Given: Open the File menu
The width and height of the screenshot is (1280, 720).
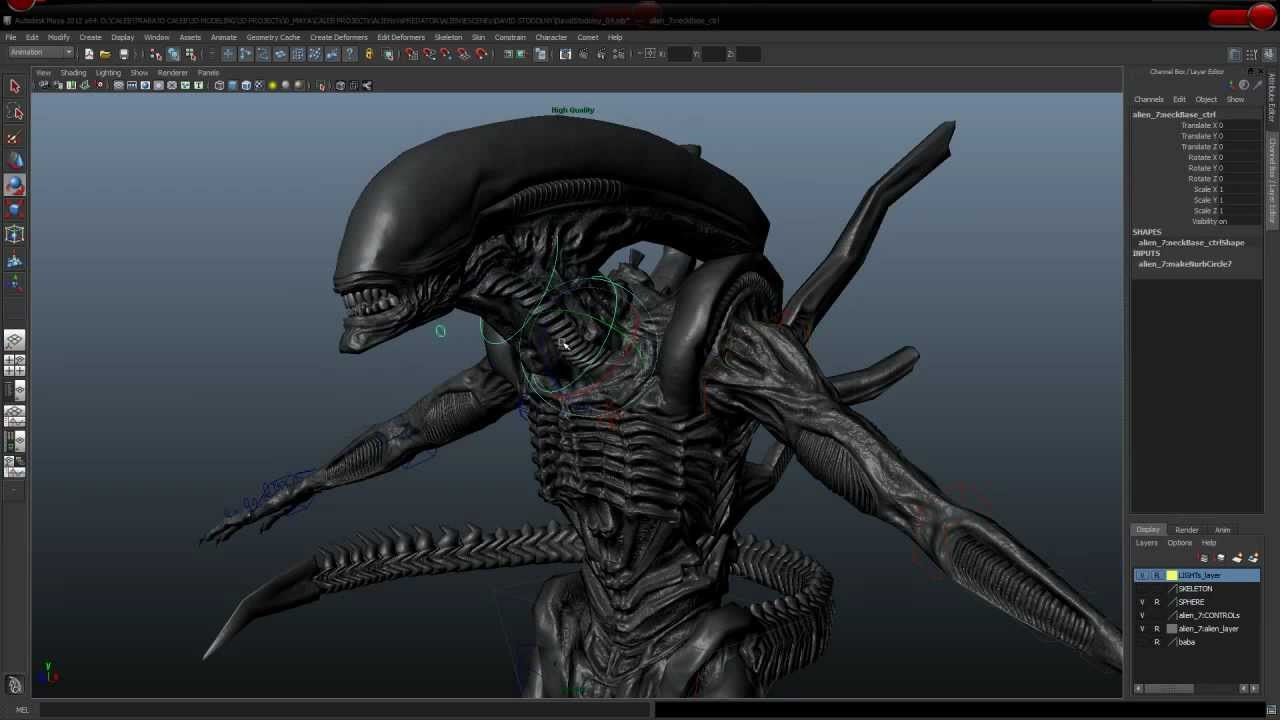Looking at the screenshot, I should click(11, 37).
